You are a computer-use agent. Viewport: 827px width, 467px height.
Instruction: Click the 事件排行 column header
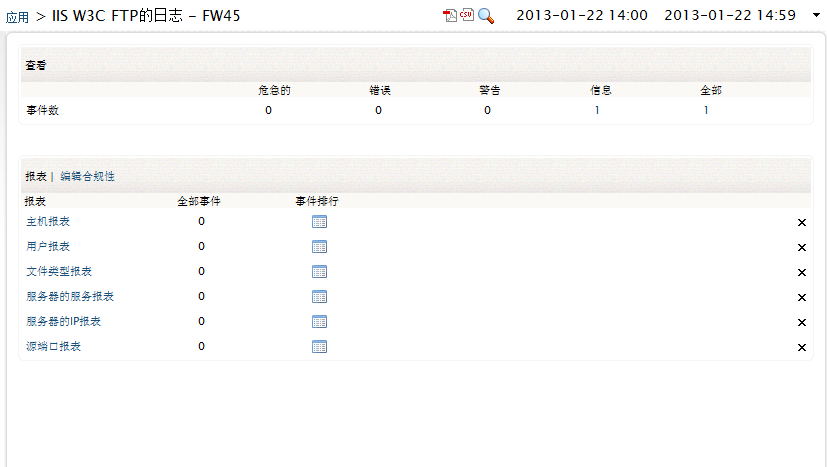pyautogui.click(x=317, y=201)
